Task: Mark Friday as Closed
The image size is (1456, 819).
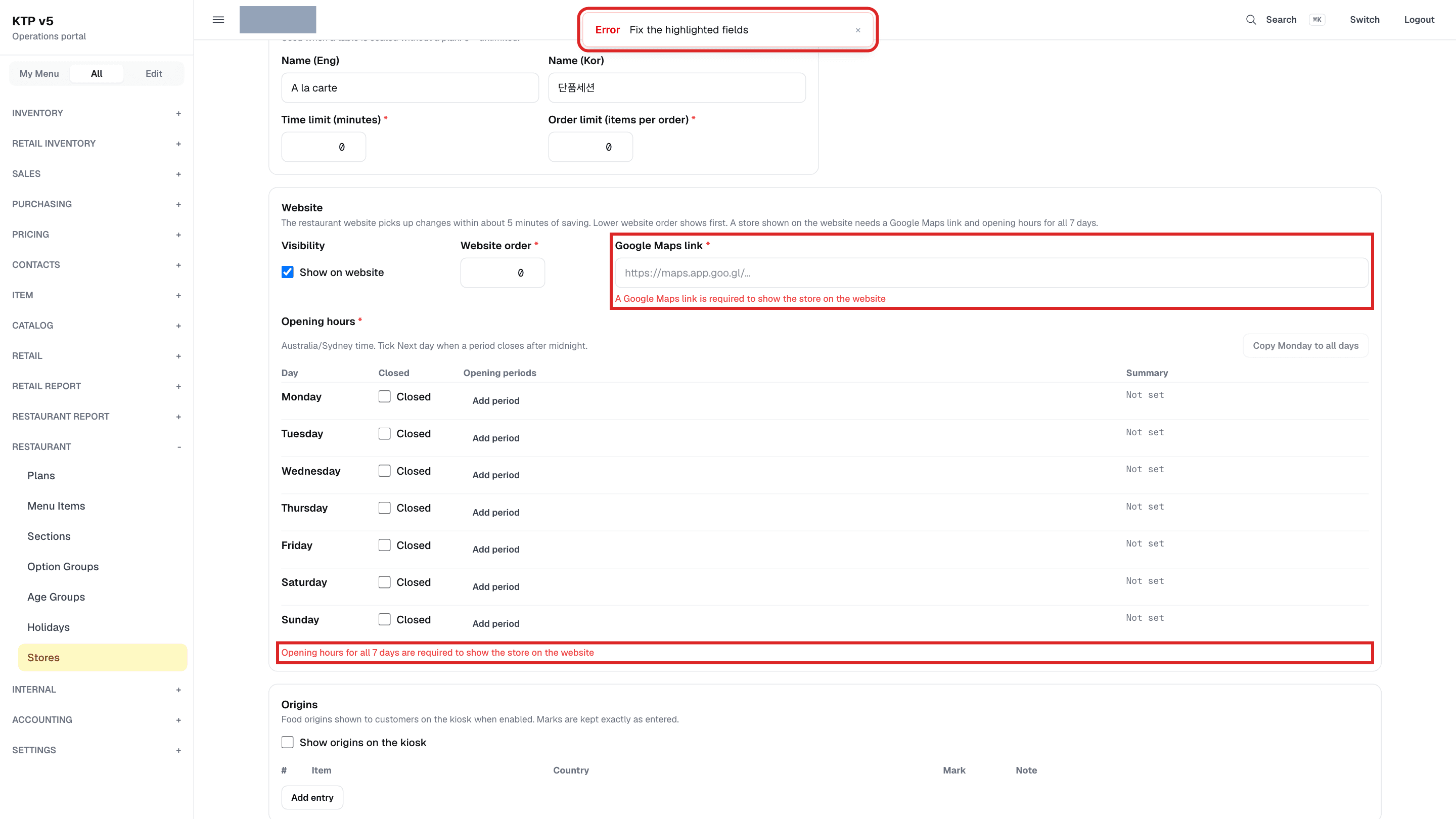Action: pyautogui.click(x=384, y=545)
